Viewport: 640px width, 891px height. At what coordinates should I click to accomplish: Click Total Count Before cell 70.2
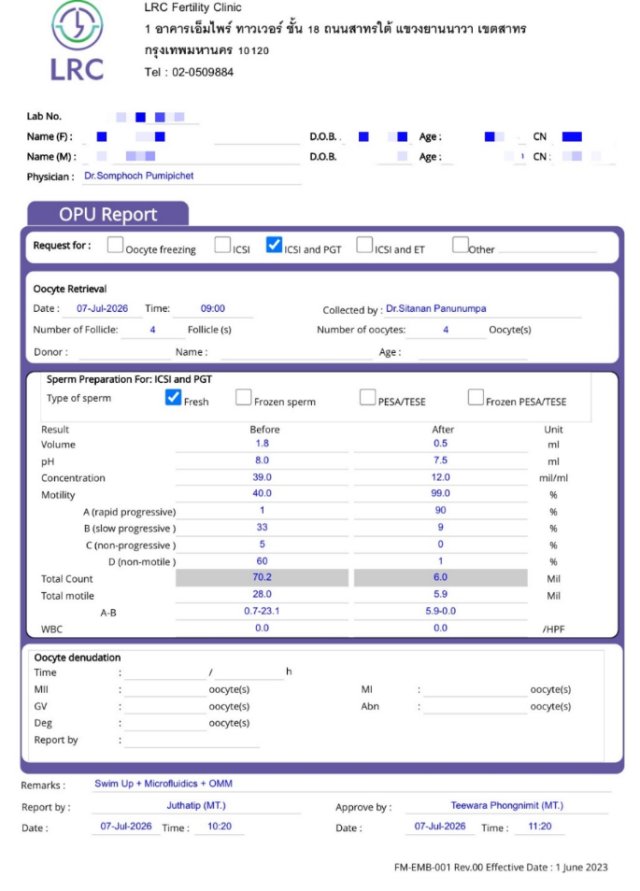click(262, 577)
